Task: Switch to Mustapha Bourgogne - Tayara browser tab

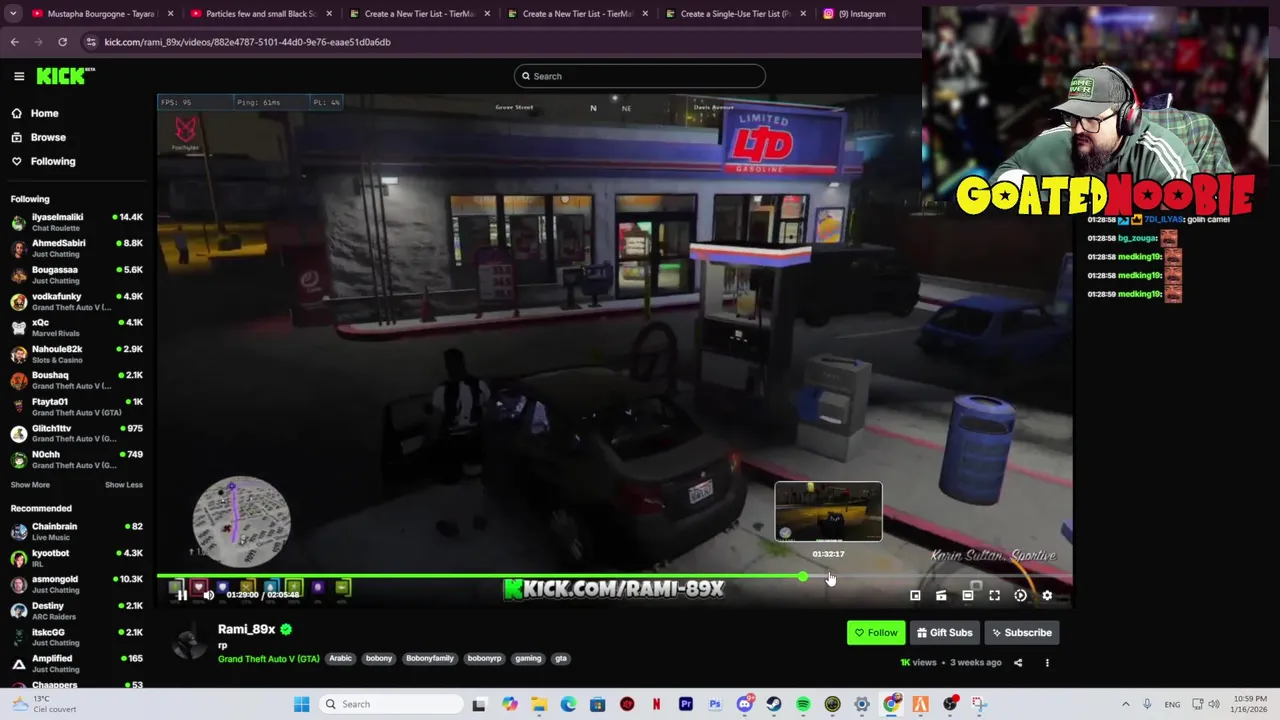Action: point(100,14)
